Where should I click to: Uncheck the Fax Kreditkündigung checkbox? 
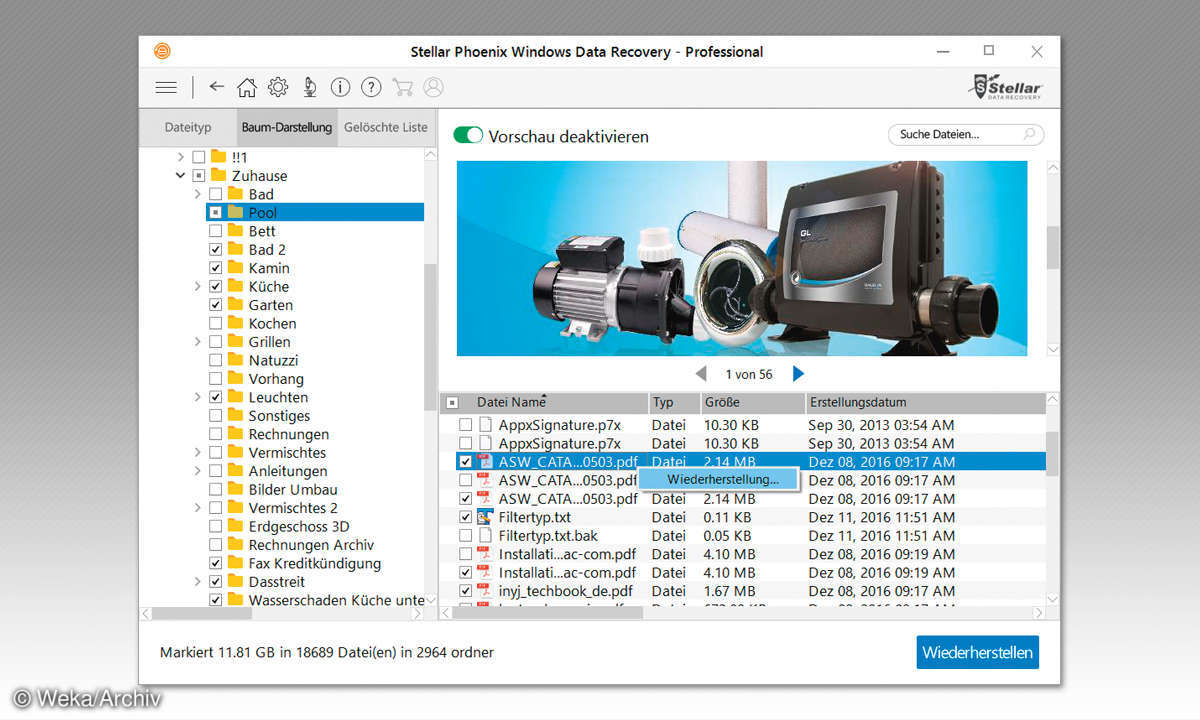pos(215,564)
